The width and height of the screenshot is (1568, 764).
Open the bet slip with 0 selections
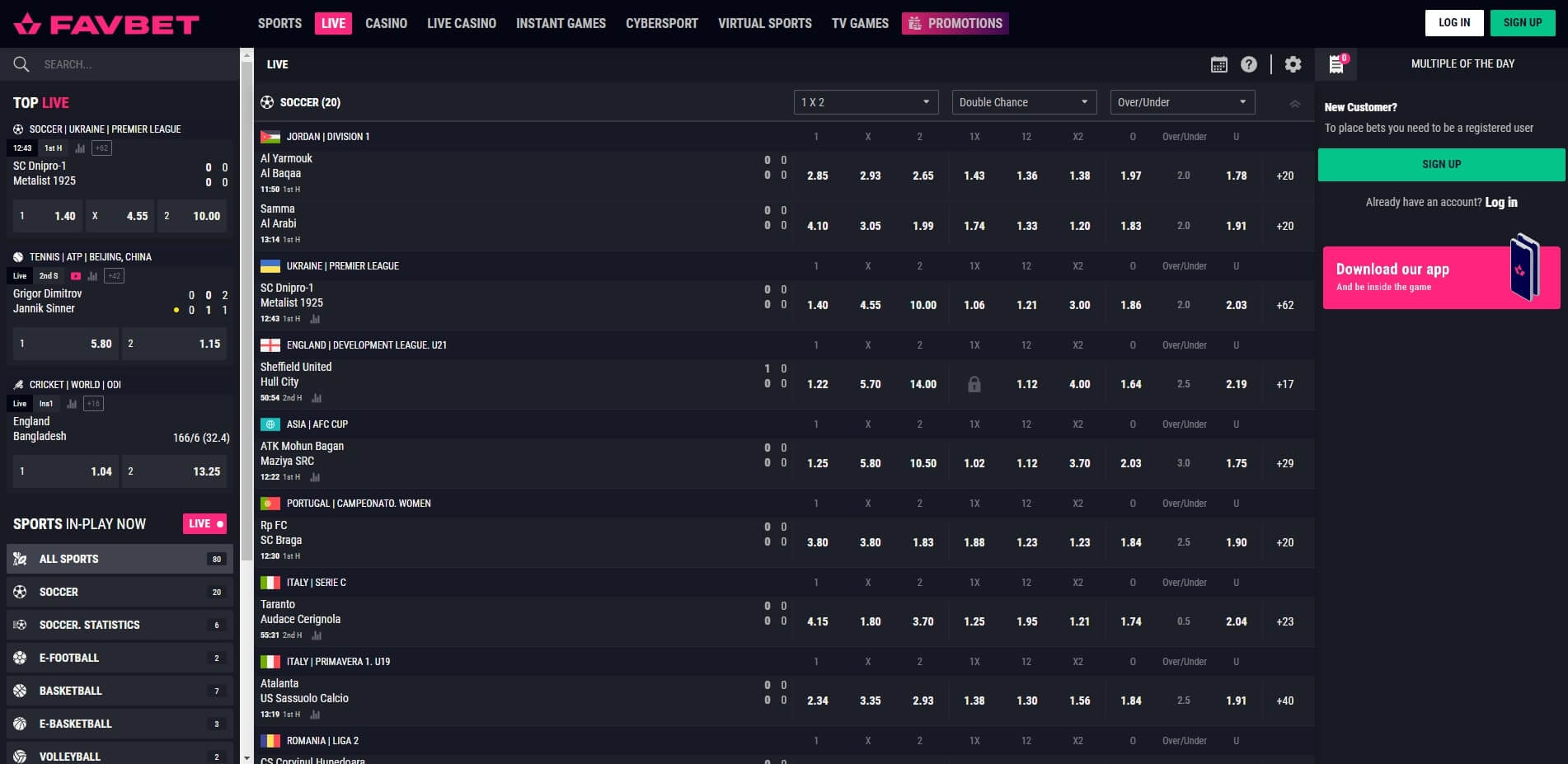pyautogui.click(x=1336, y=64)
